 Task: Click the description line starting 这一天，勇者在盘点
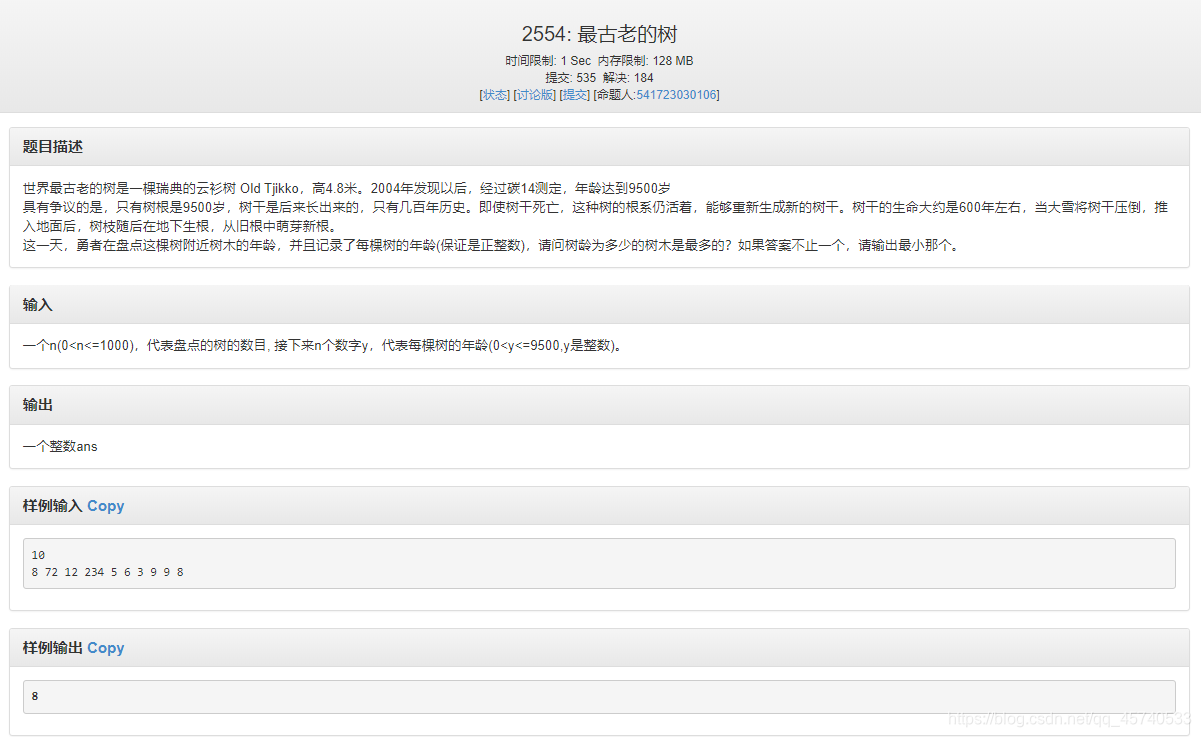coord(492,246)
